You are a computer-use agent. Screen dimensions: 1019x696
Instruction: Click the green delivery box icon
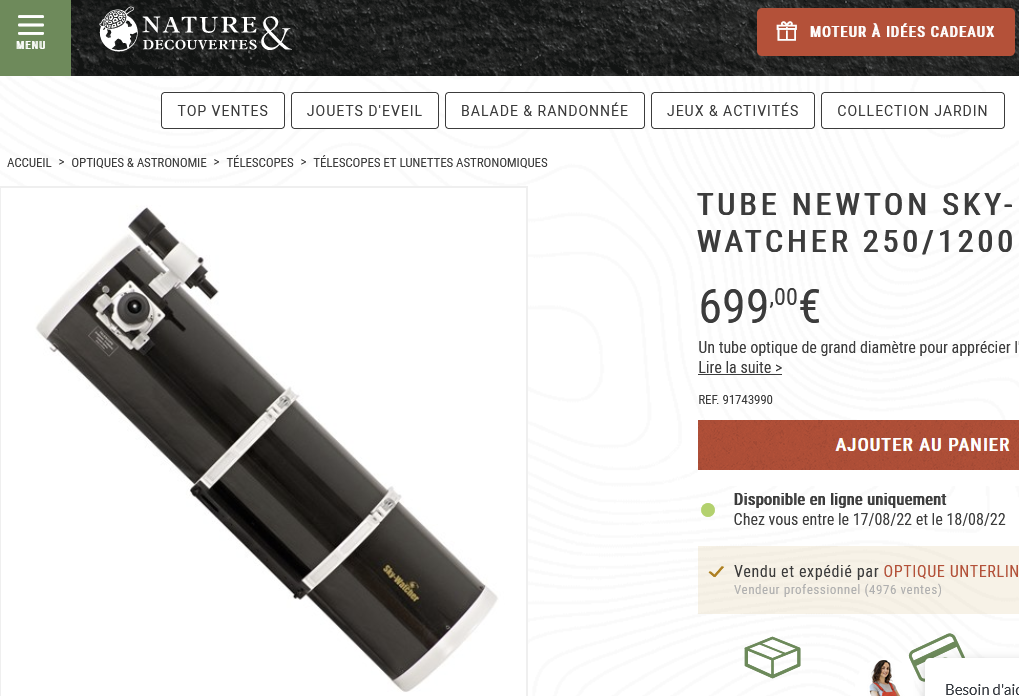click(x=772, y=656)
